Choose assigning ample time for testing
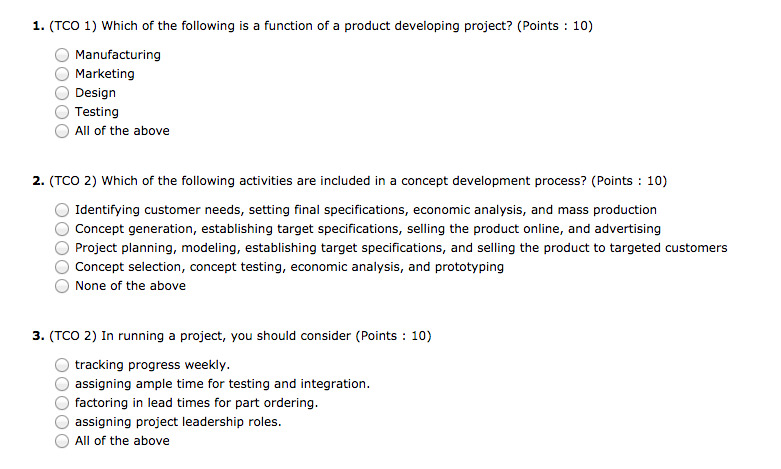Image resolution: width=781 pixels, height=469 pixels. click(62, 384)
